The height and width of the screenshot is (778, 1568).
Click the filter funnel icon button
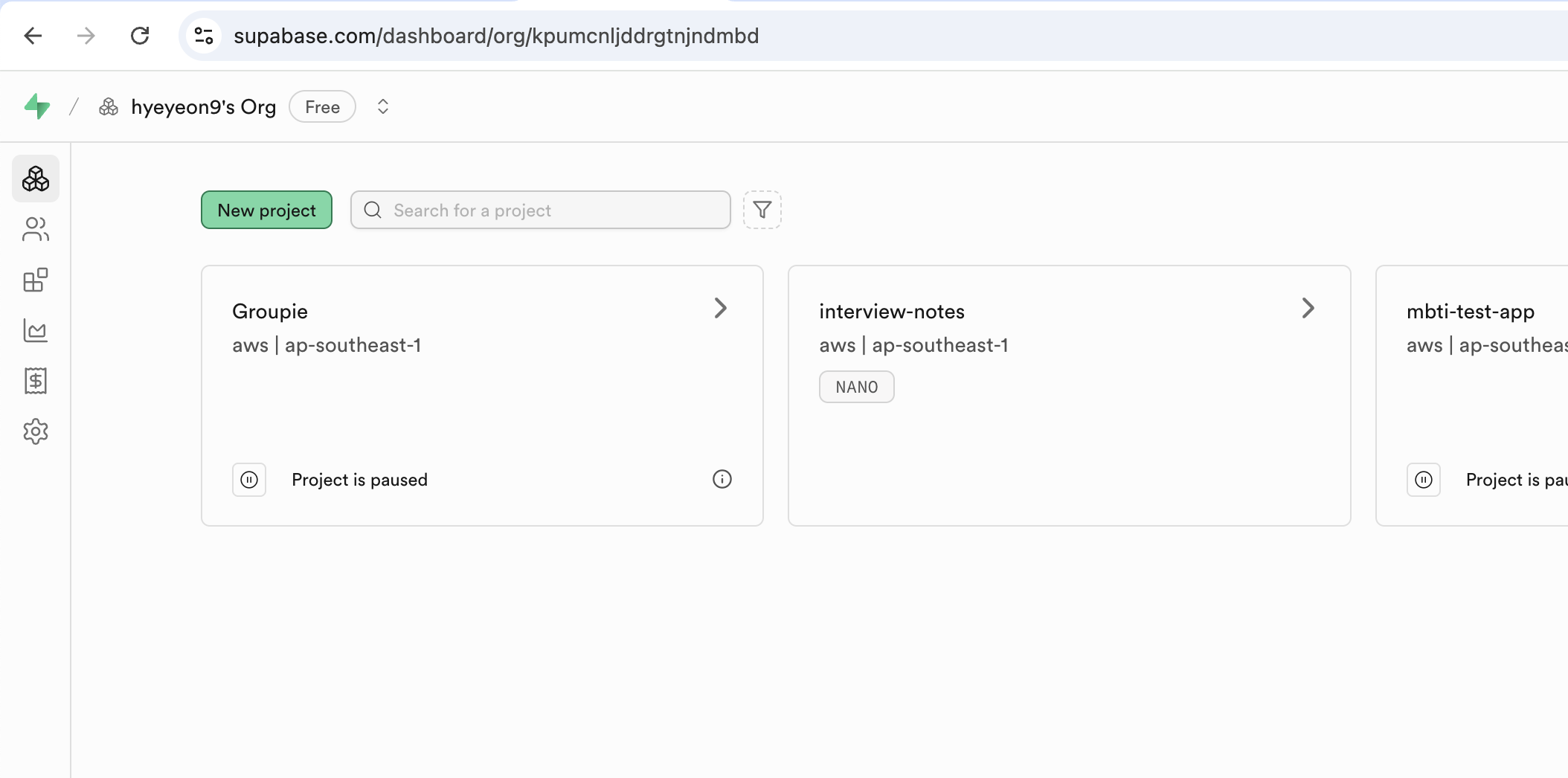[x=762, y=210]
